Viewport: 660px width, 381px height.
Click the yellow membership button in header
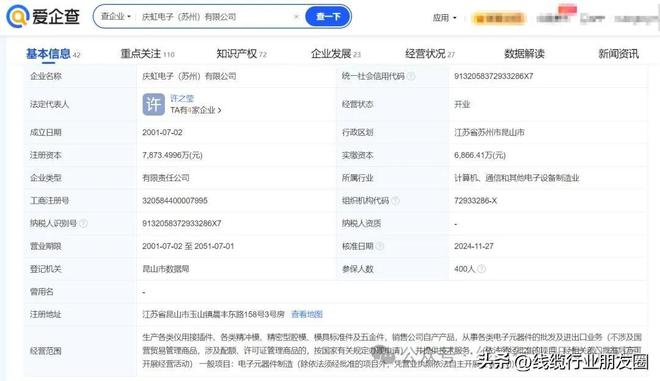[x=498, y=19]
